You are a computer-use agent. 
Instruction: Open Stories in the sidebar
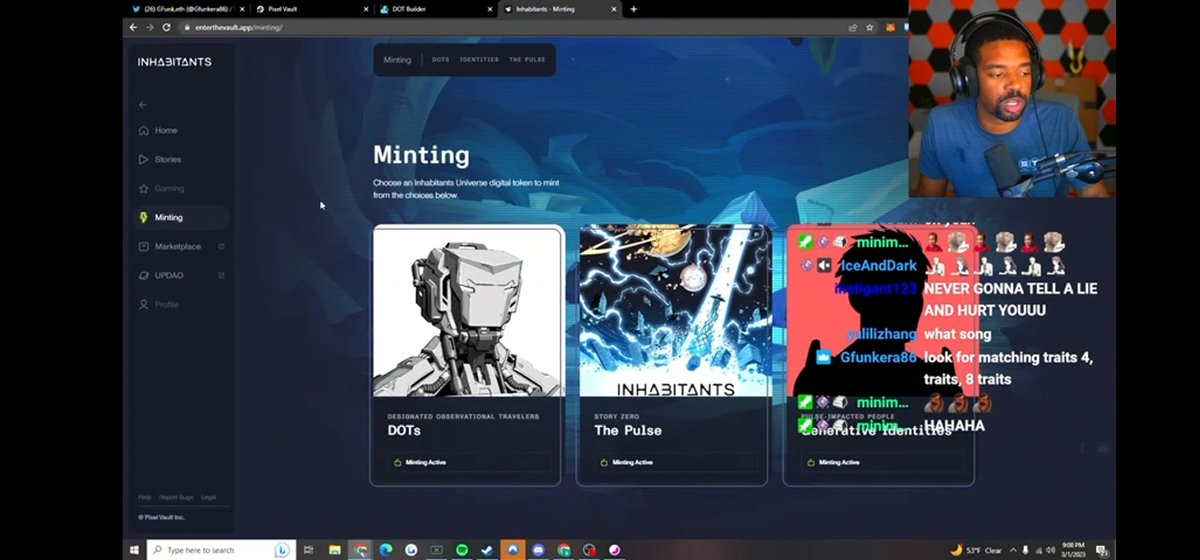tap(160, 159)
